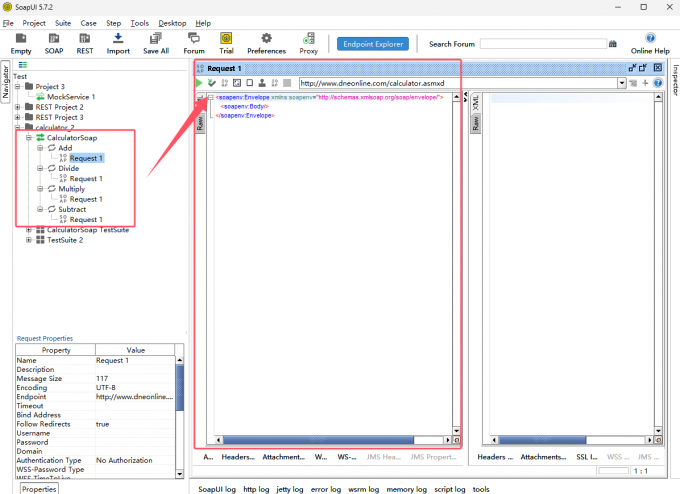This screenshot has height=494, width=680.
Task: Open the http log tab
Action: (x=256, y=489)
